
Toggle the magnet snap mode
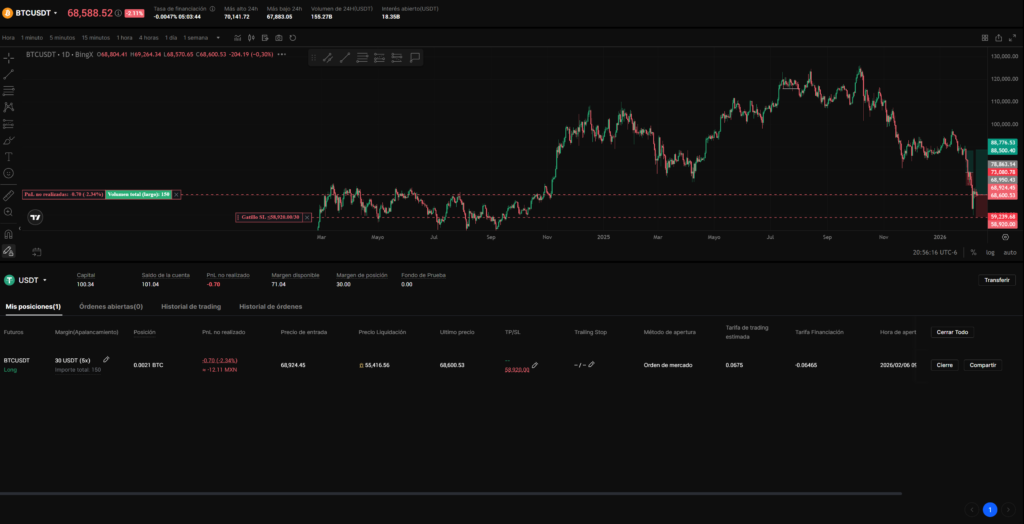(x=9, y=233)
